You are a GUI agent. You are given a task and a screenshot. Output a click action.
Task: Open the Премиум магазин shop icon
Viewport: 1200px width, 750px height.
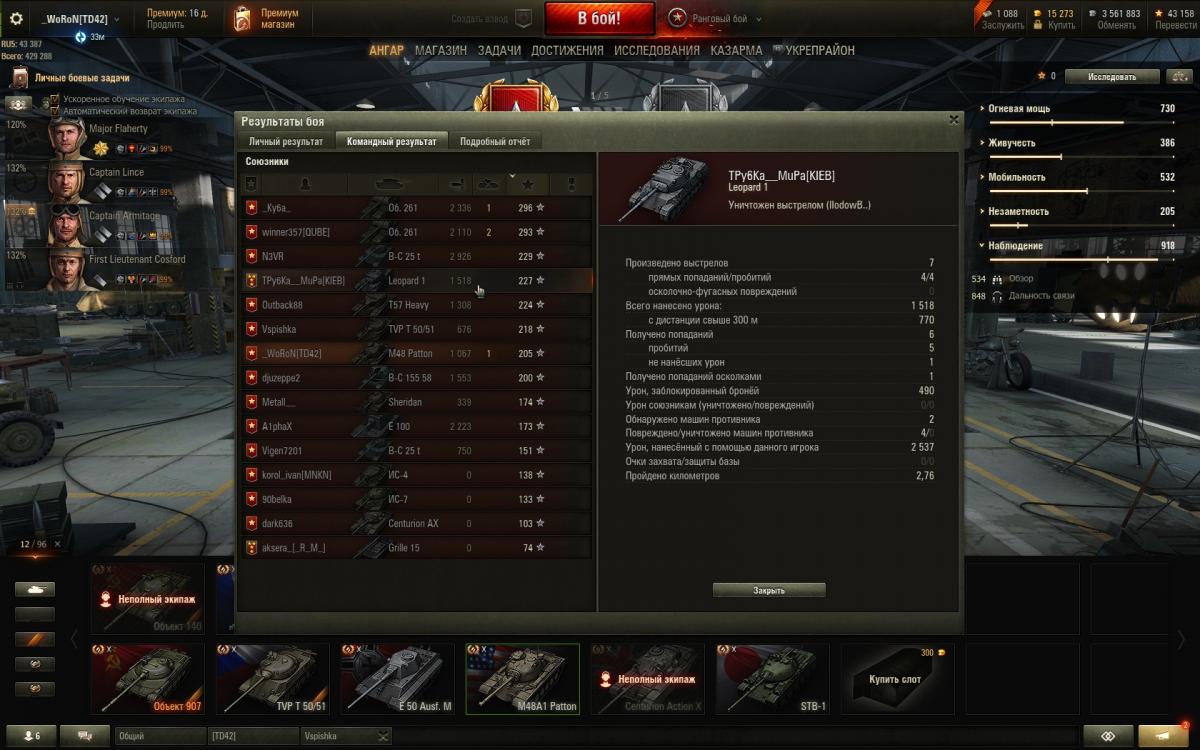(x=242, y=18)
